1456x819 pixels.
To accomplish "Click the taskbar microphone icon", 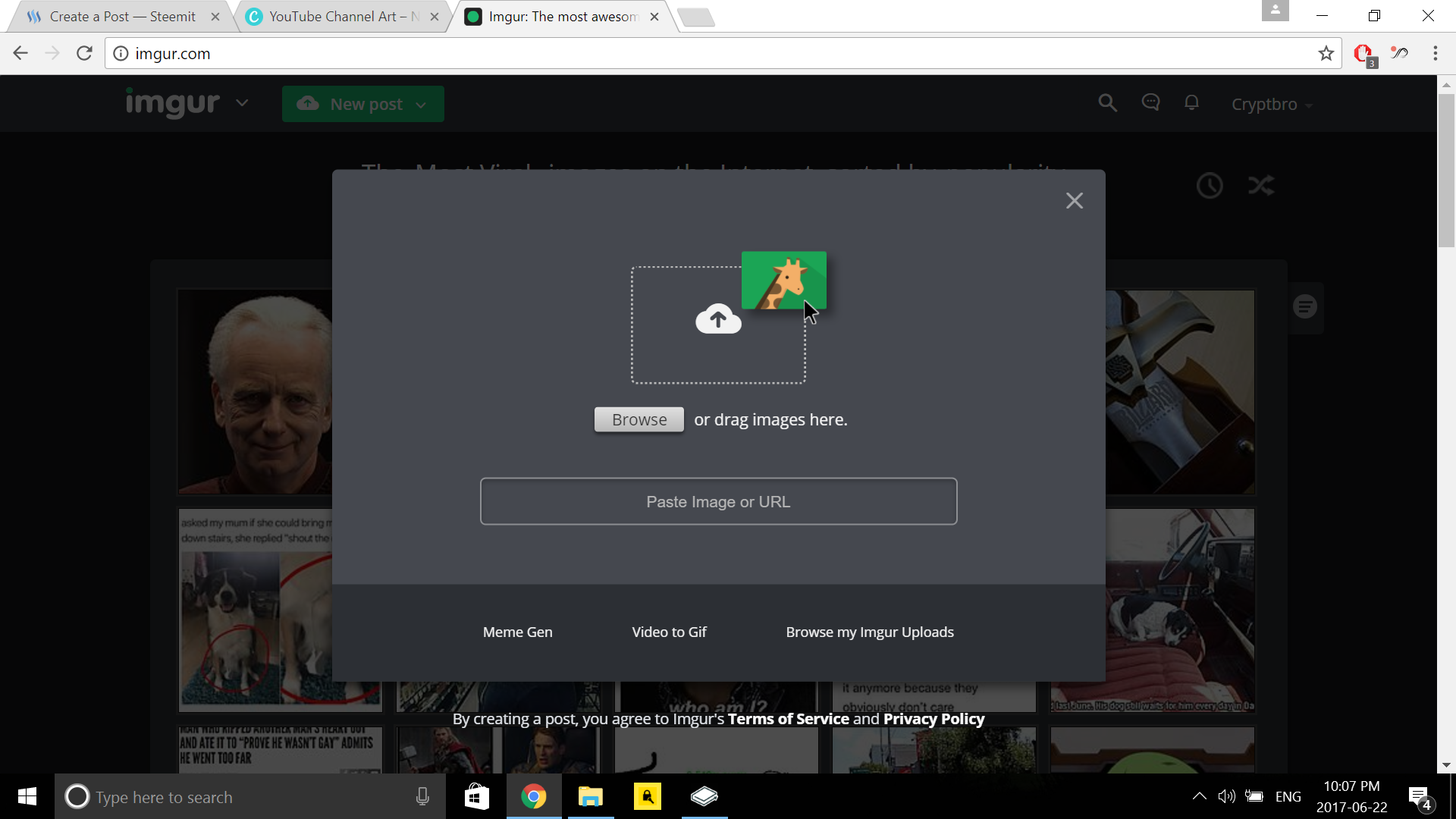I will point(422,796).
